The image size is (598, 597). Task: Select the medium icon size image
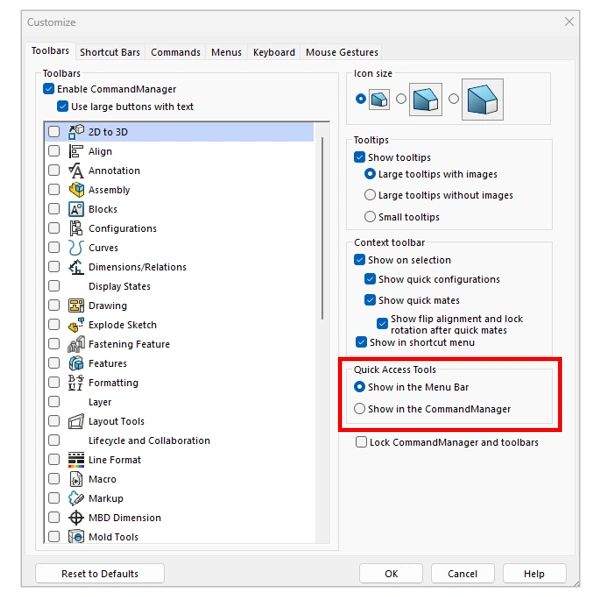[x=426, y=99]
